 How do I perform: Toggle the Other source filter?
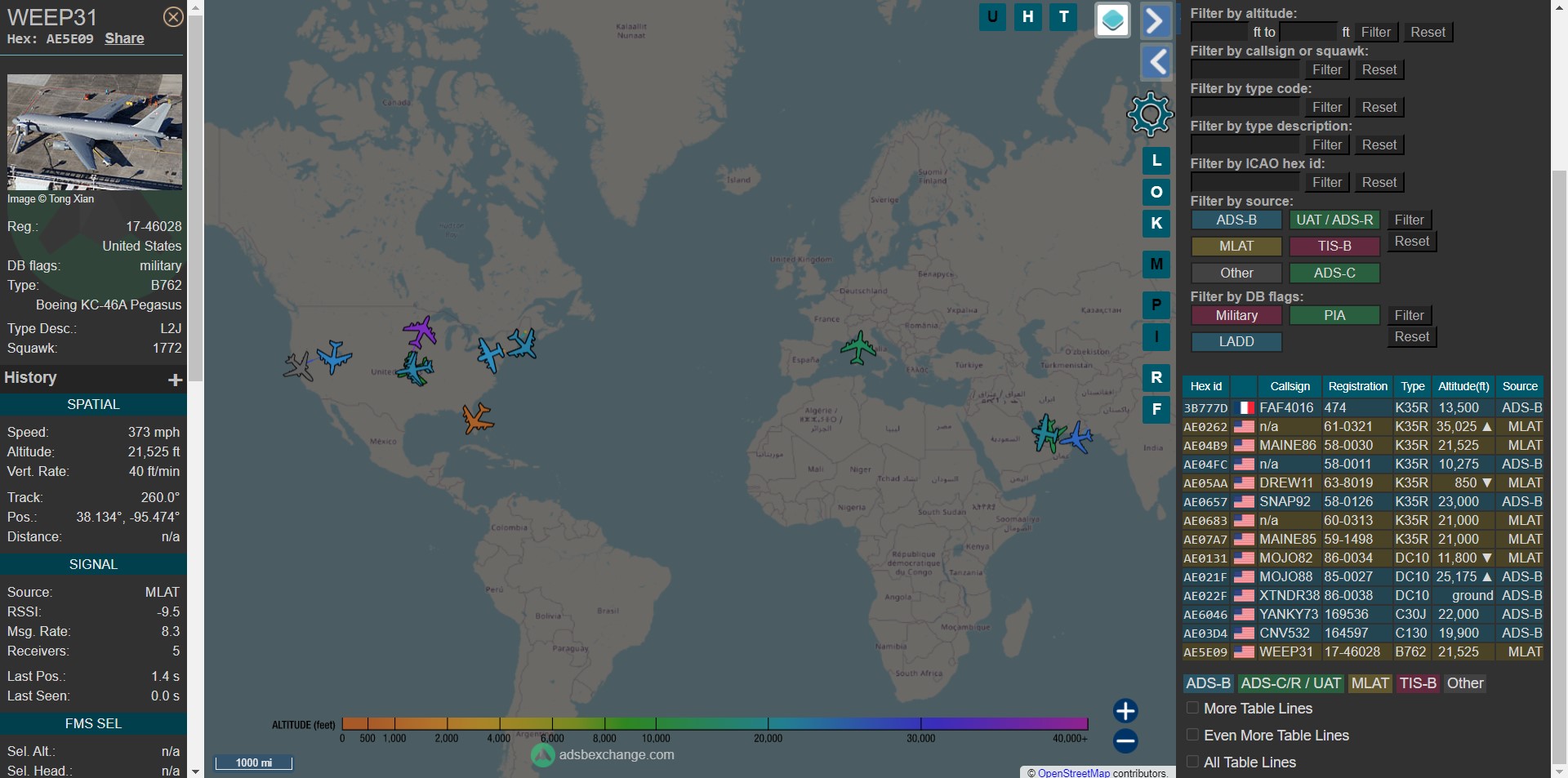(1236, 273)
